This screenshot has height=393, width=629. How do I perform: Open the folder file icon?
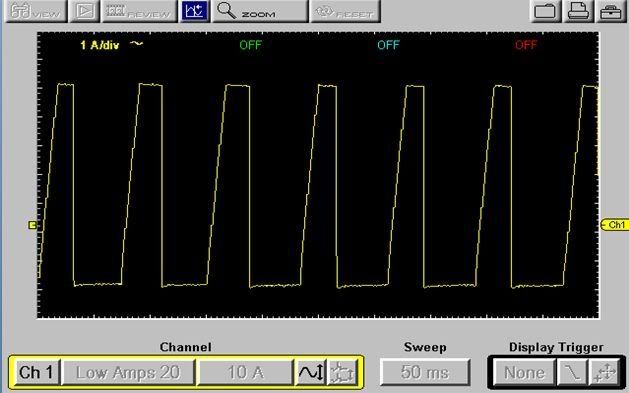(x=546, y=11)
